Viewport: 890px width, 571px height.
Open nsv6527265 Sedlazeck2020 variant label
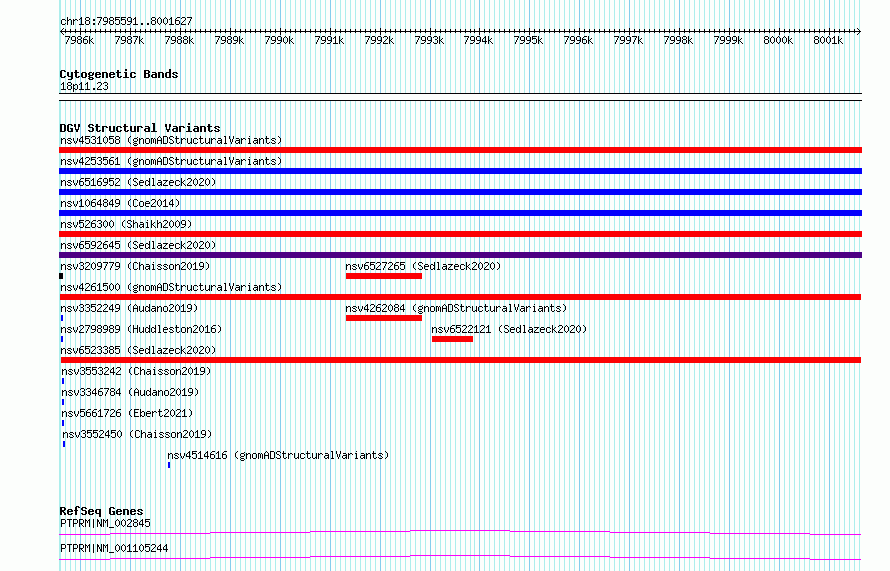423,266
